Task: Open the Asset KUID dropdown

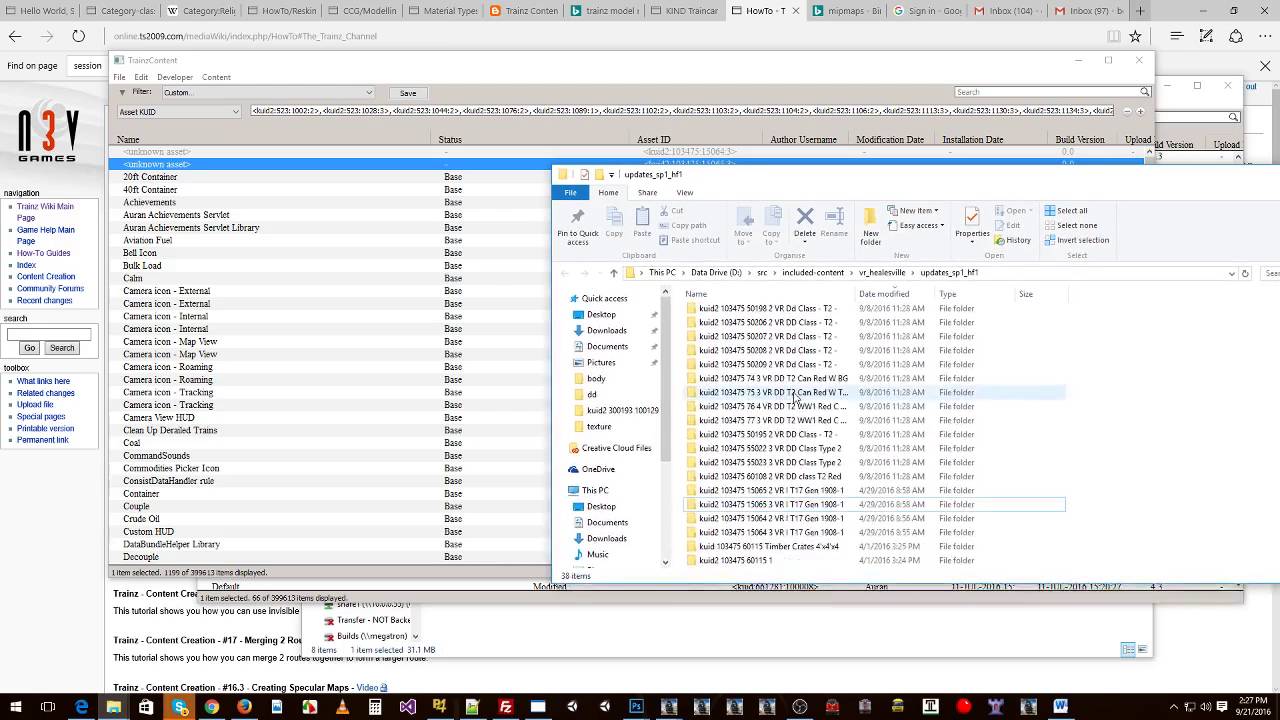Action: 179,111
